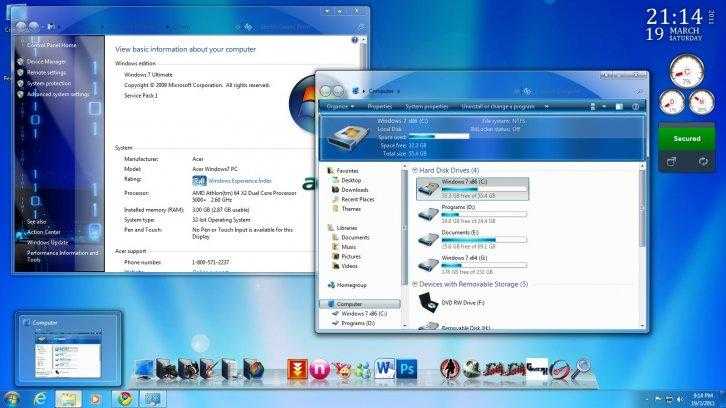The image size is (726, 408).
Task: Click the help icon in System window
Action: click(x=355, y=40)
